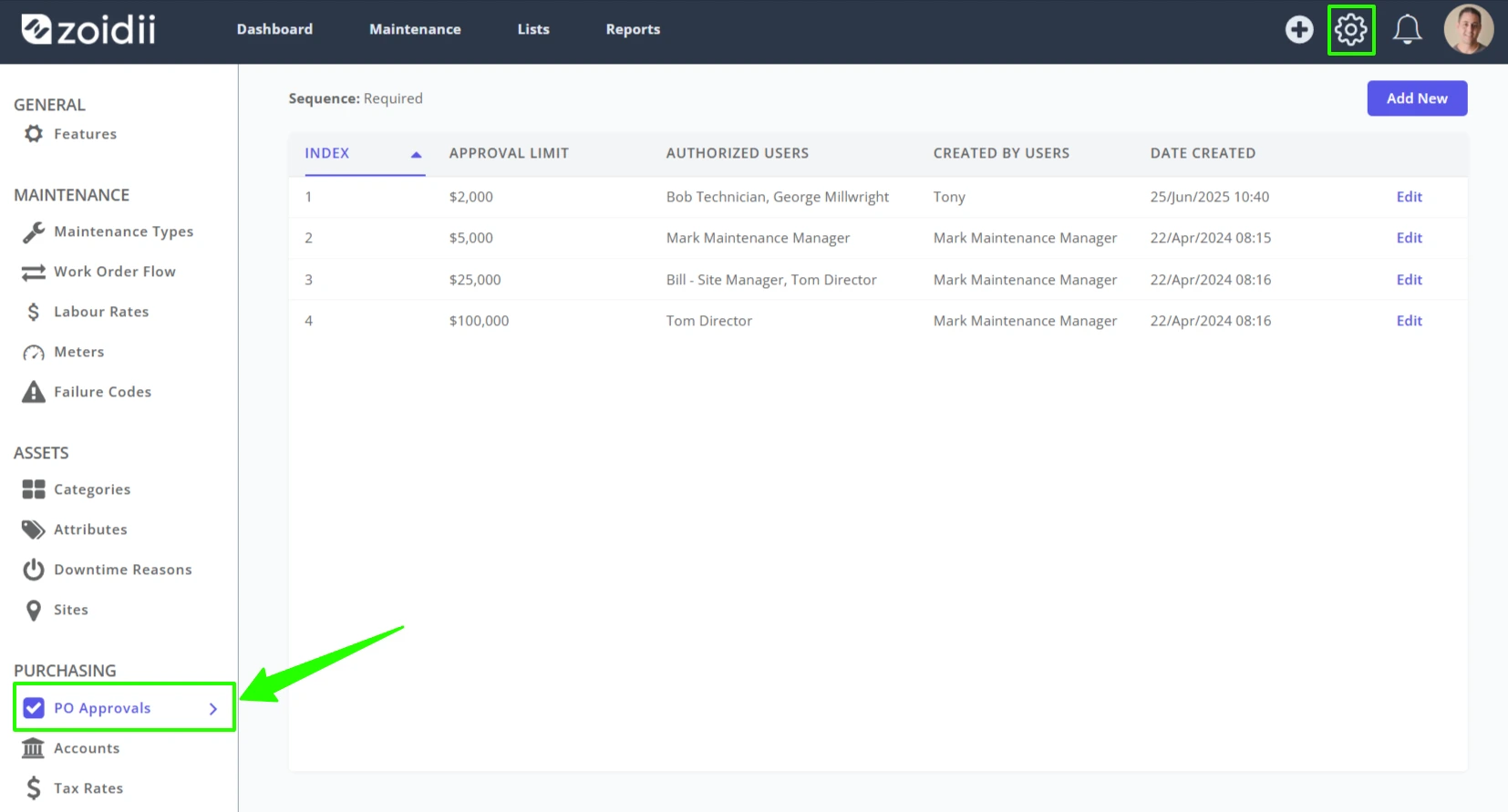
Task: Open the Reports menu
Action: click(x=633, y=29)
